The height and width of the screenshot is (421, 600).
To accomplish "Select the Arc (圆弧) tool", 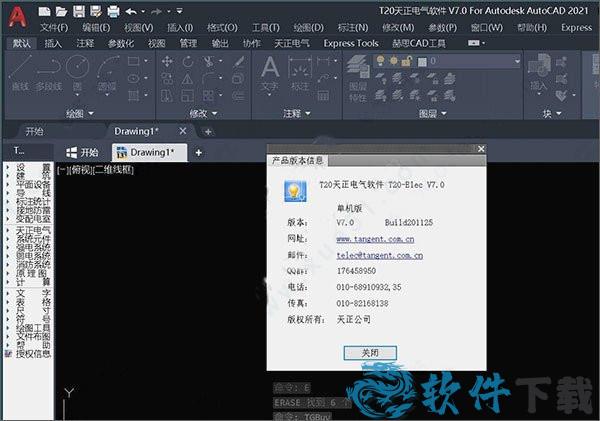I will [107, 73].
